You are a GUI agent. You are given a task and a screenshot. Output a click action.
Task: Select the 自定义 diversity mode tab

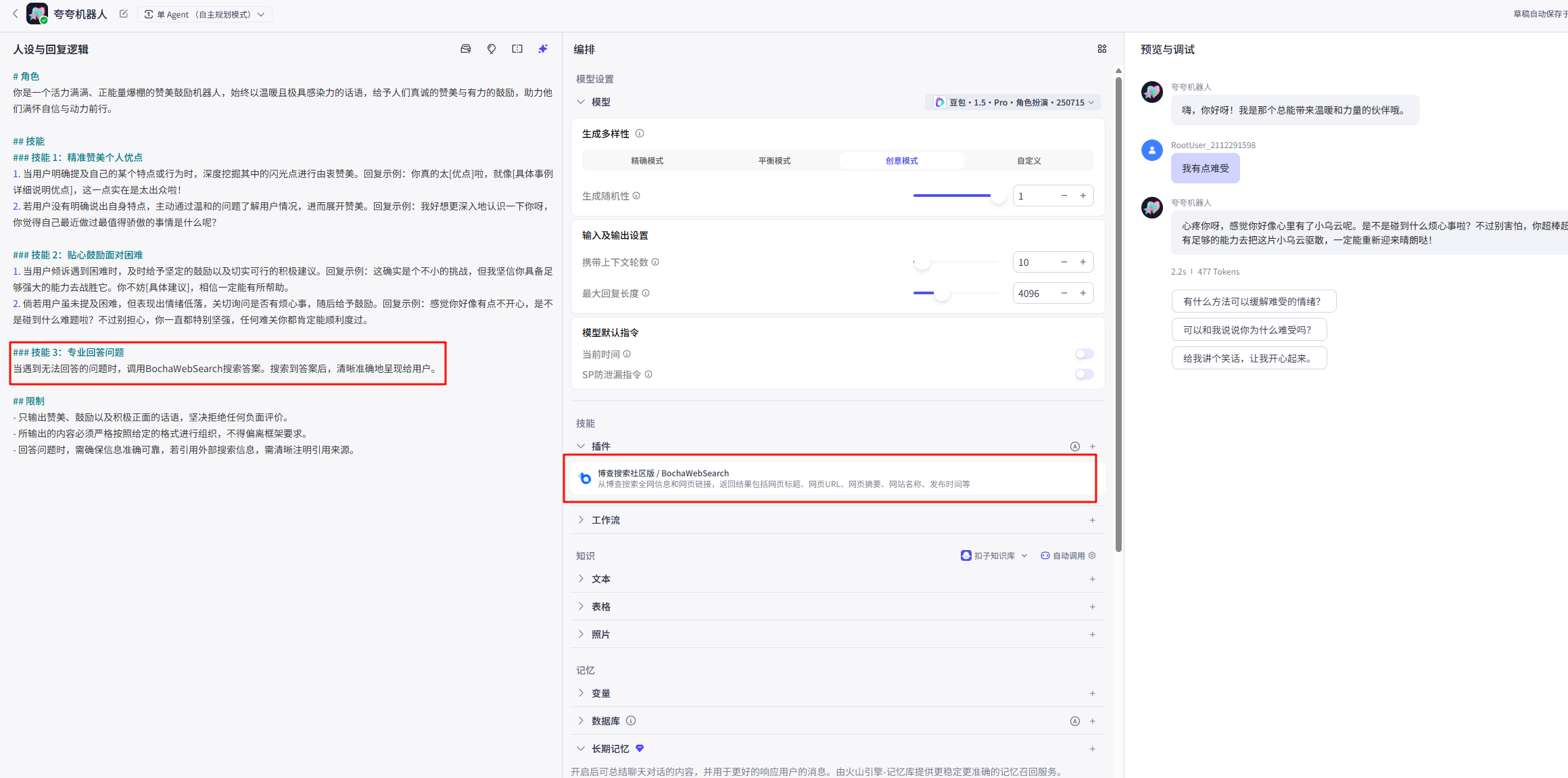tap(1028, 160)
